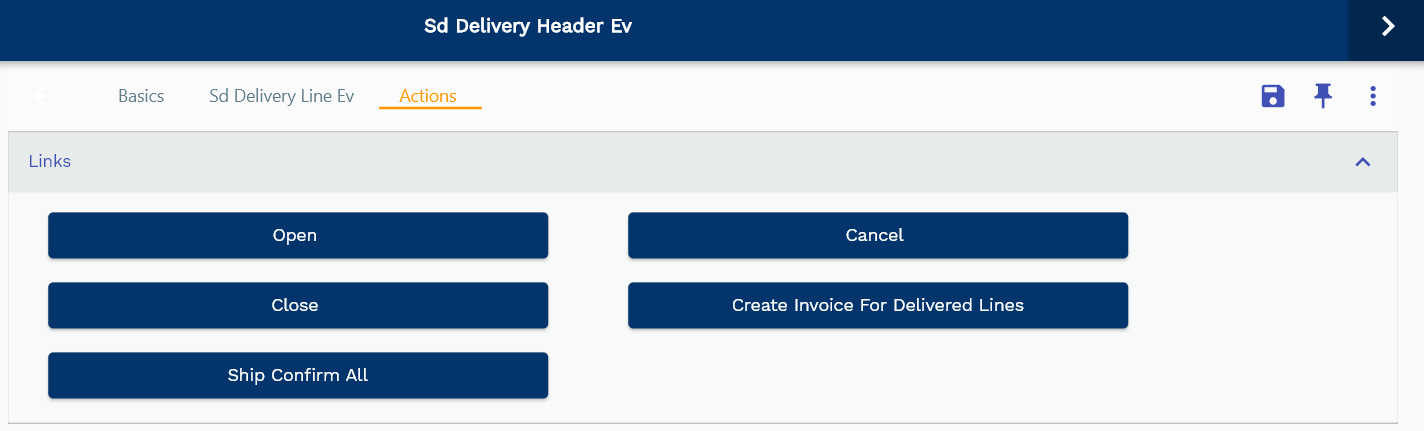This screenshot has width=1424, height=431.
Task: Go back using the white left arrow
Action: coord(44,96)
